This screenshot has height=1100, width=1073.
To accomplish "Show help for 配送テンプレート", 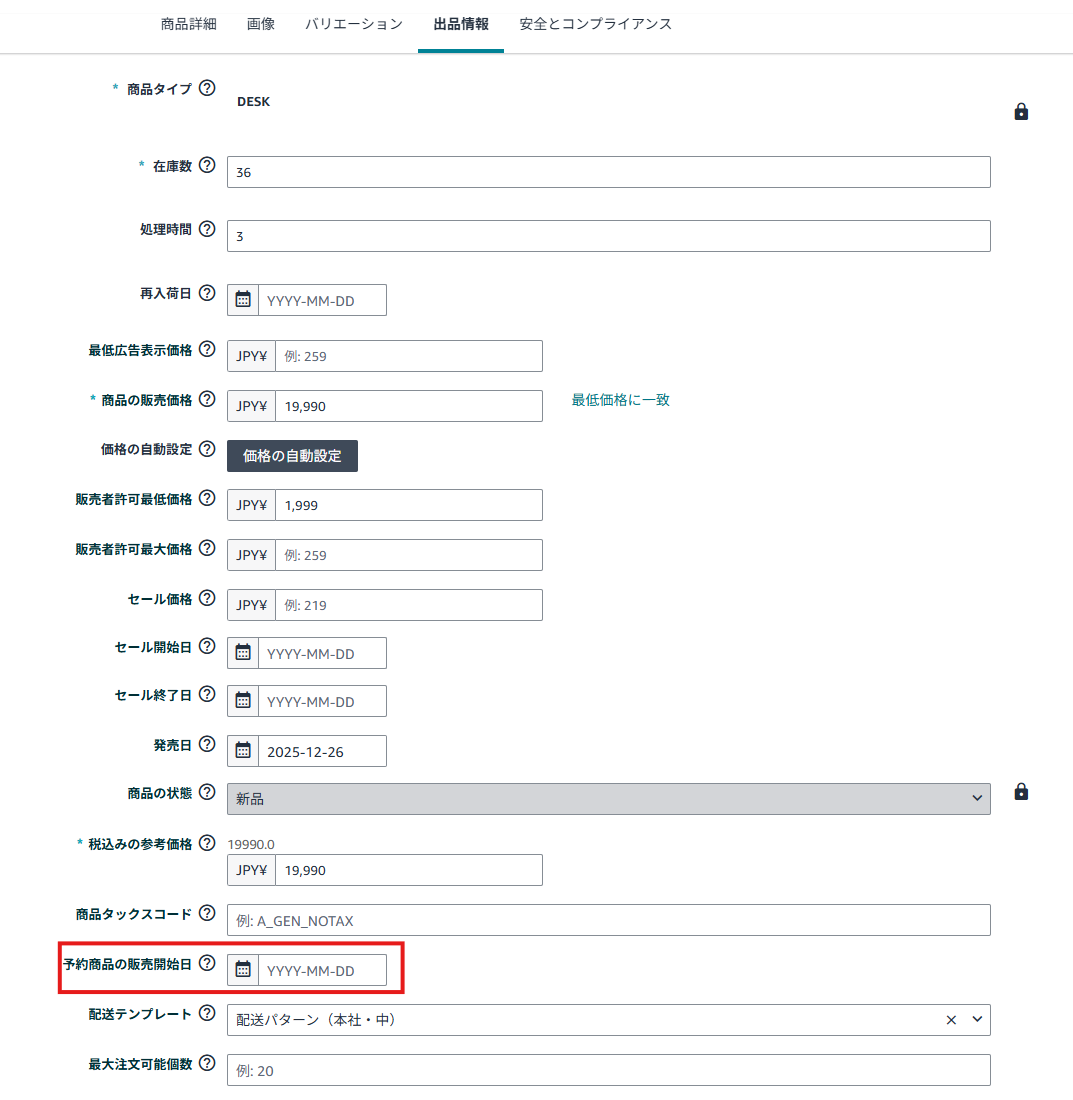I will coord(207,1013).
